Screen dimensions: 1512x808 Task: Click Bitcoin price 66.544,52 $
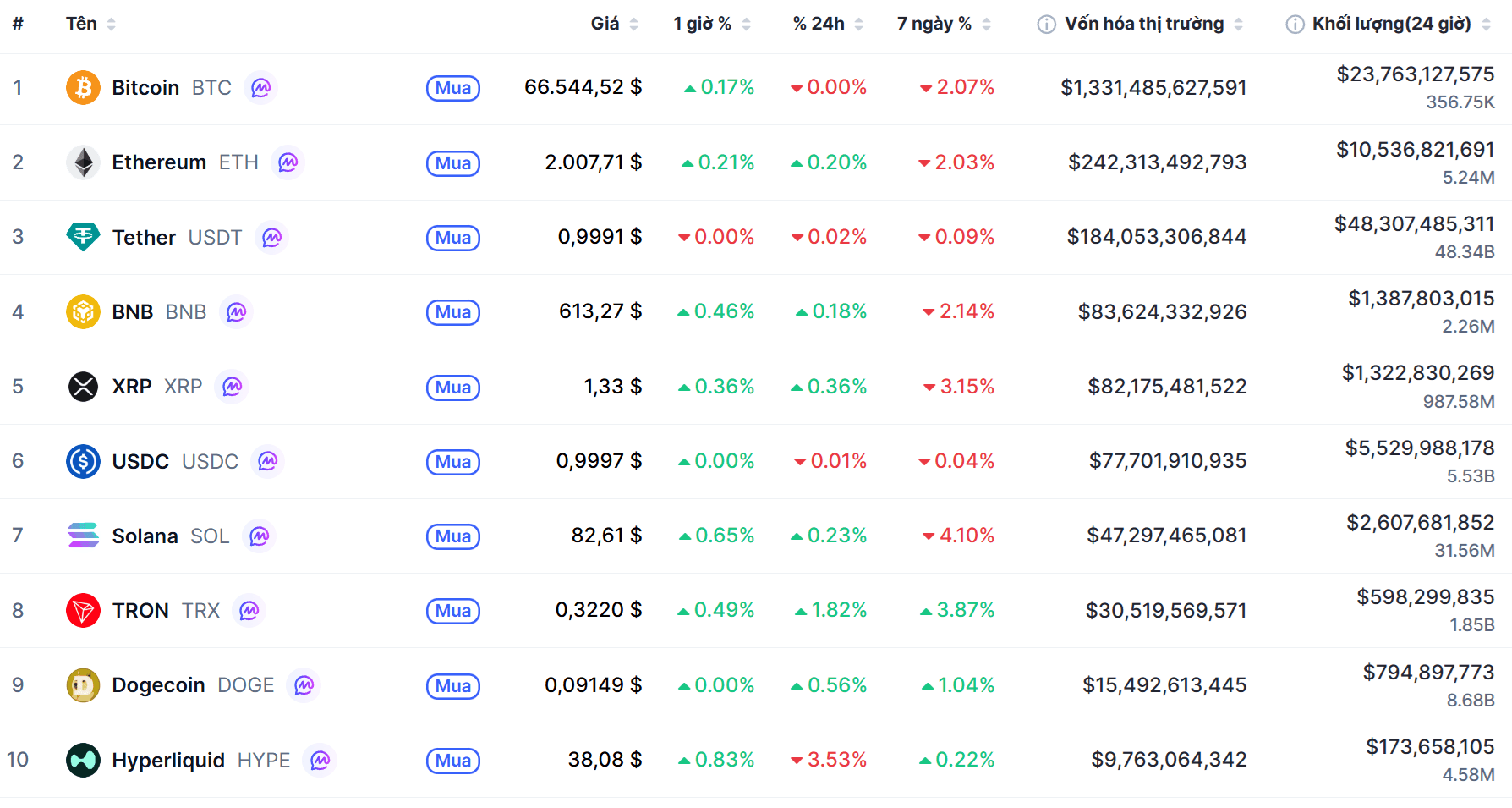click(583, 87)
